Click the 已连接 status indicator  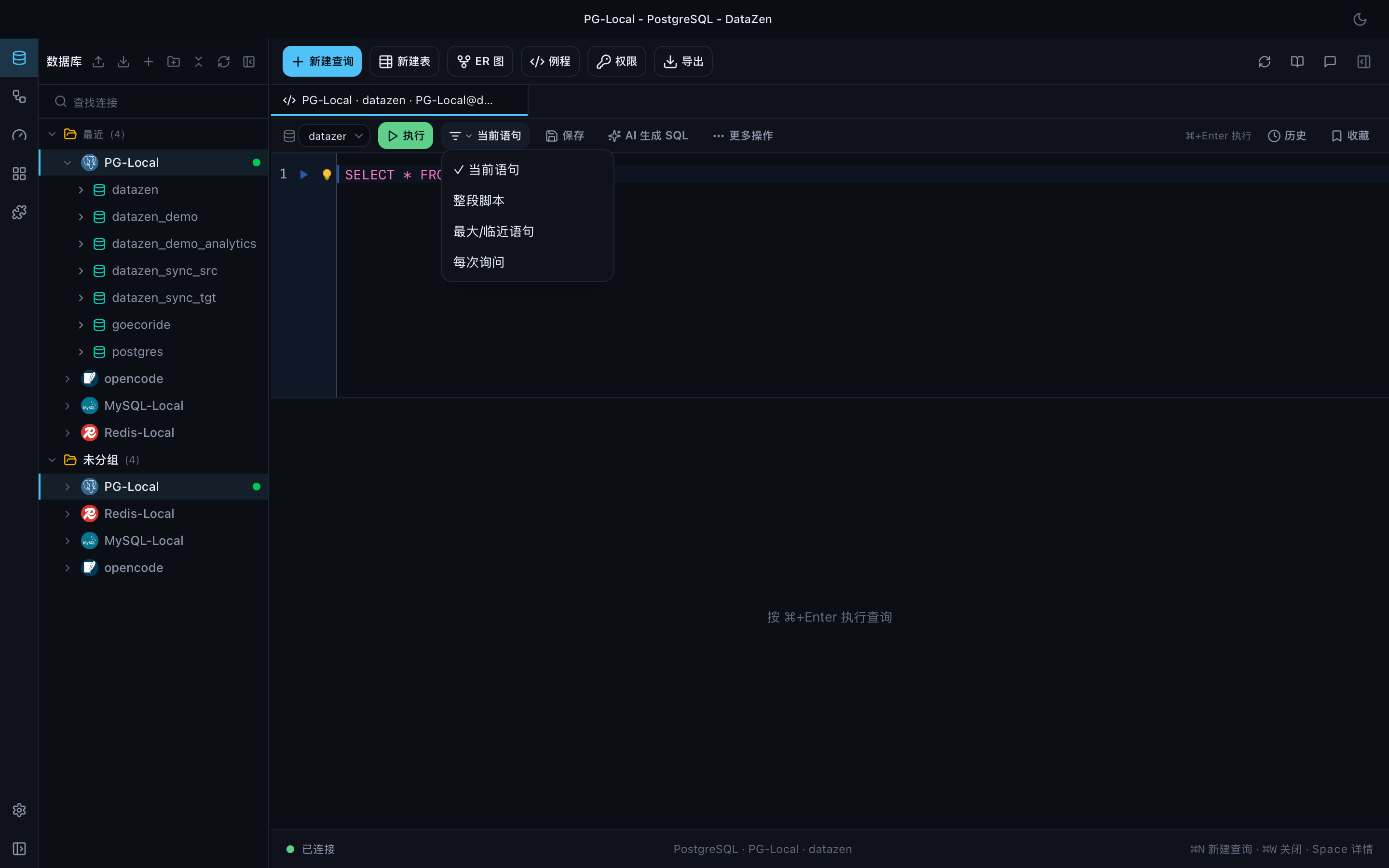pos(311,849)
